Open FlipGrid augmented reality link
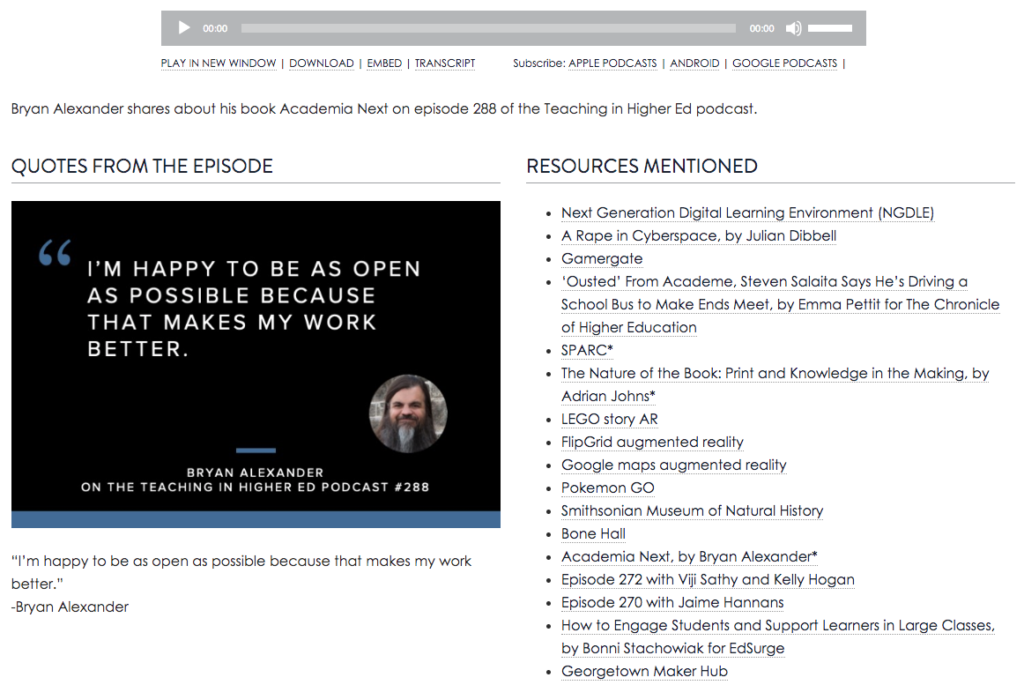Viewport: 1024px width, 685px height. coord(652,442)
